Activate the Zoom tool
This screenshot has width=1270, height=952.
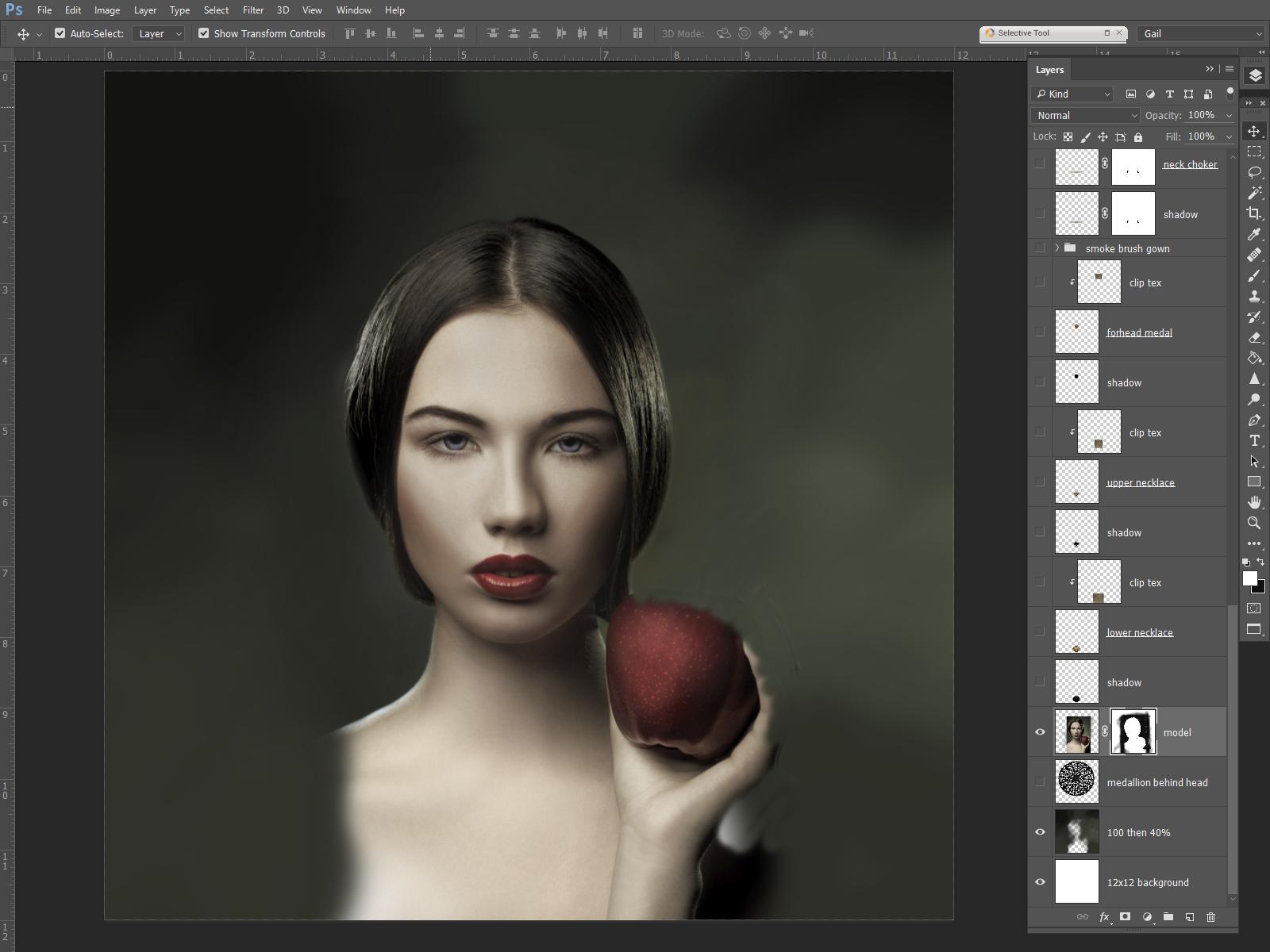point(1255,524)
